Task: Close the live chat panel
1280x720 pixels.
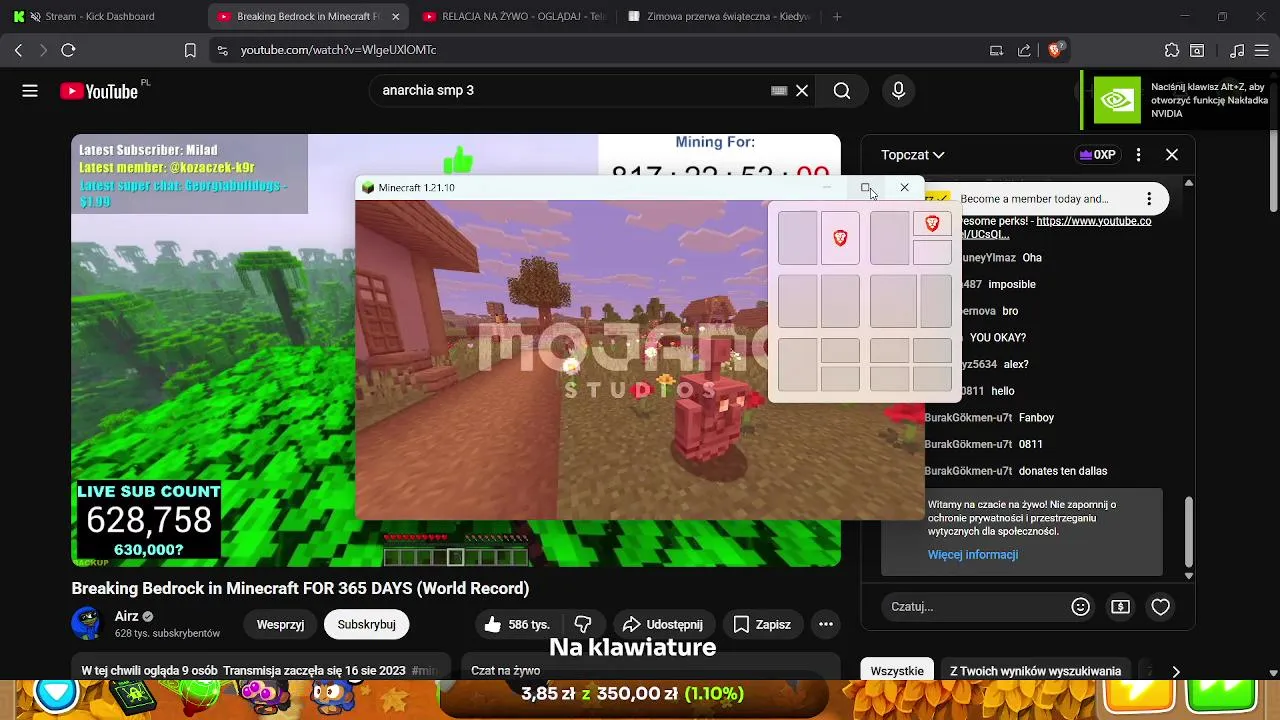Action: 1172,155
